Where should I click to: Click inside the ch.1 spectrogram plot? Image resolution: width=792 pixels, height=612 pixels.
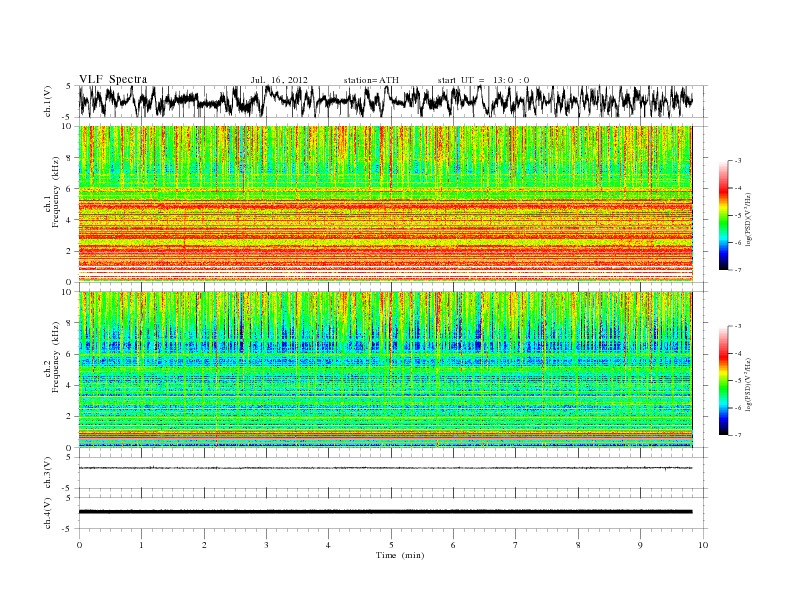[x=385, y=204]
